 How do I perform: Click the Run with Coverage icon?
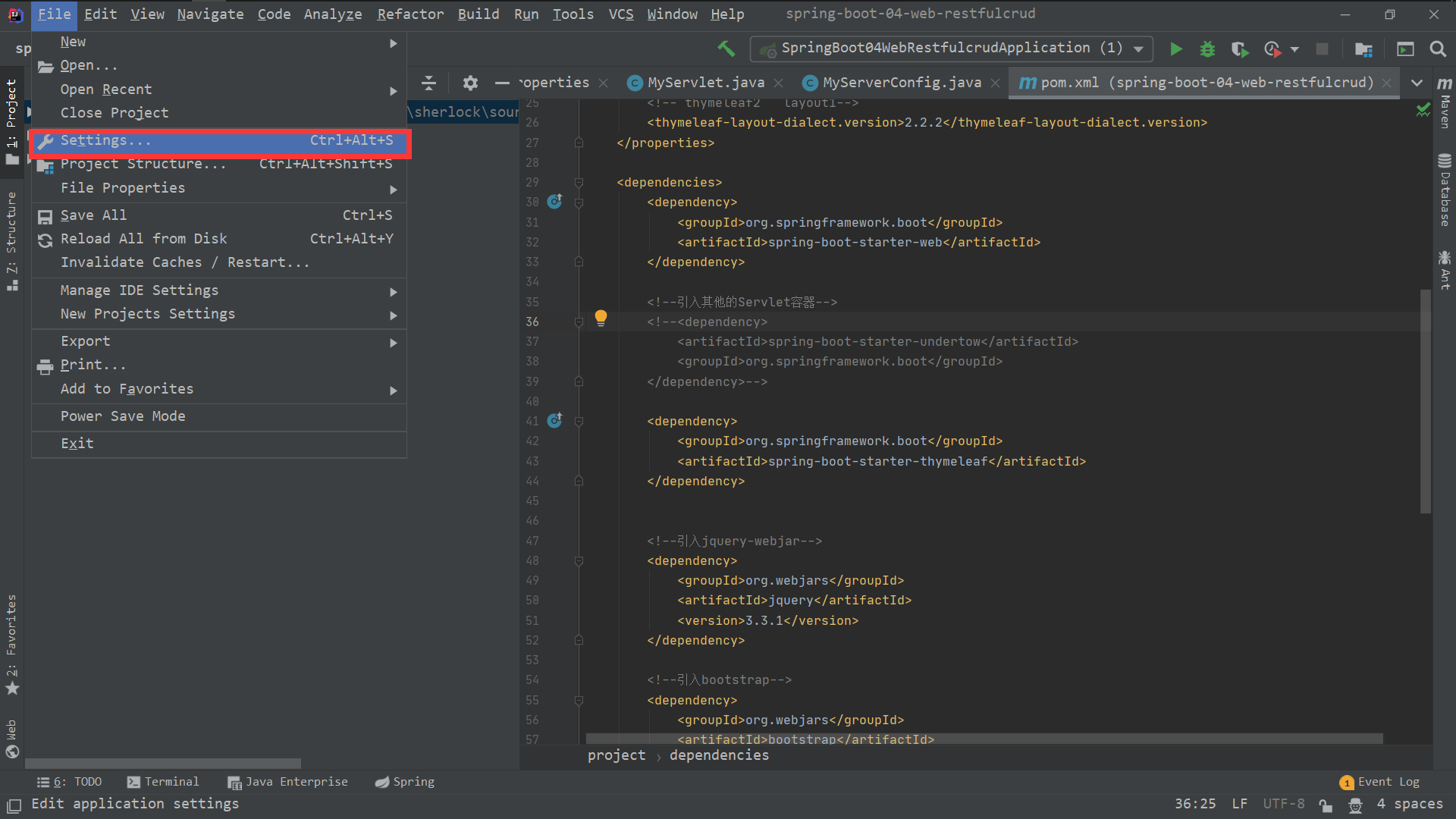click(1240, 49)
